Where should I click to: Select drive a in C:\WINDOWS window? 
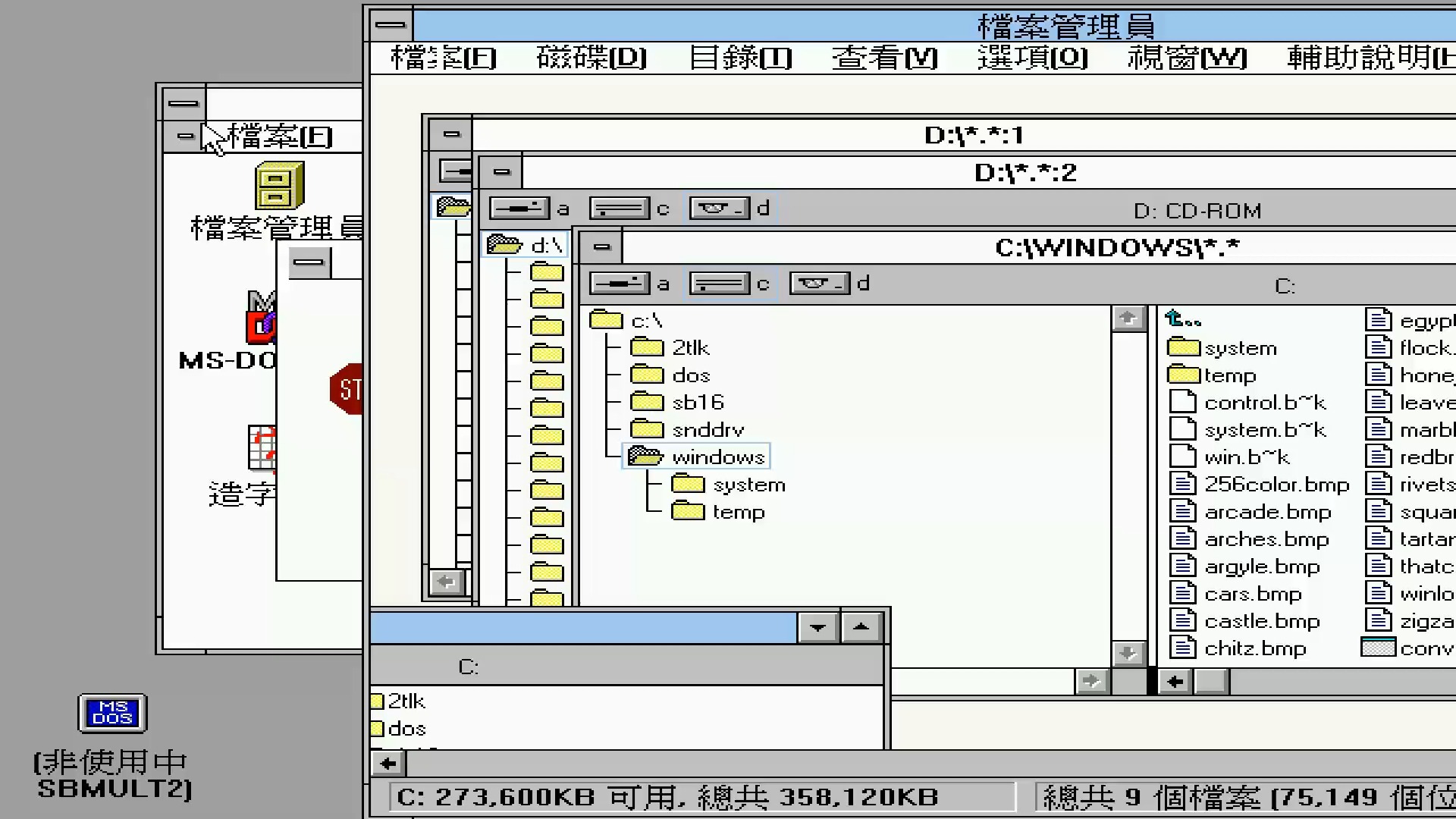(x=620, y=284)
